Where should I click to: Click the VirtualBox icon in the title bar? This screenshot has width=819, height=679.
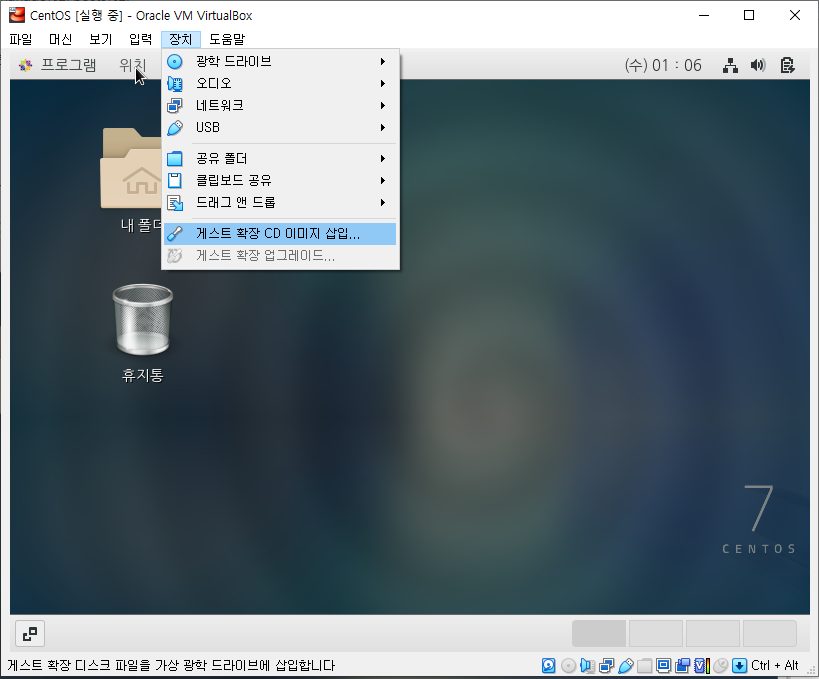(17, 15)
